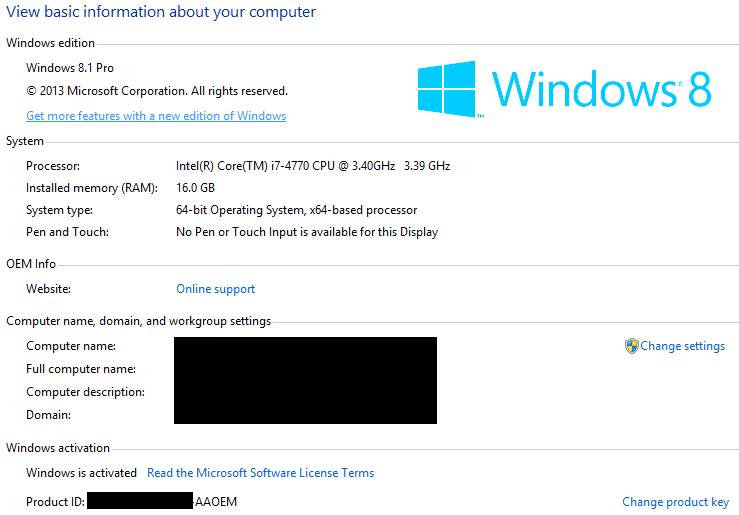Click the Change settings link
The height and width of the screenshot is (515, 739).
click(x=682, y=346)
